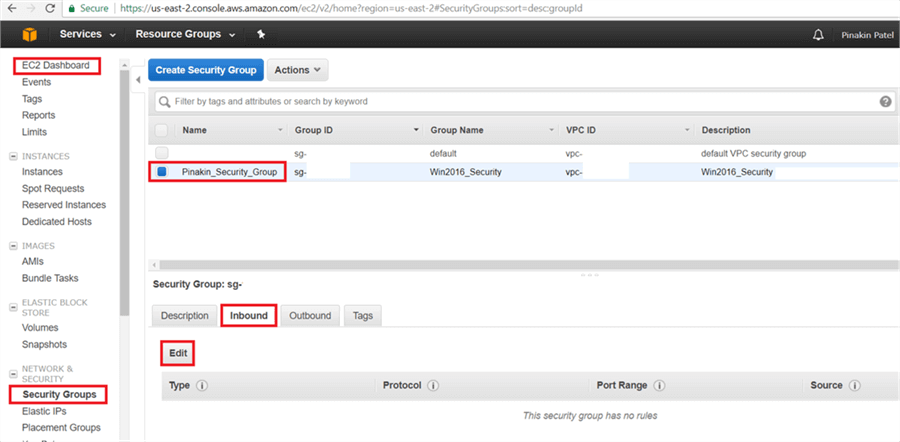Click the Edit inbound rules button

coord(178,353)
